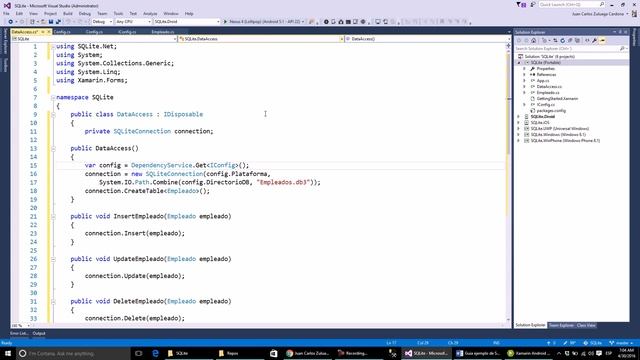Click the Show All Files icon in Solution Explorer

pos(577,40)
